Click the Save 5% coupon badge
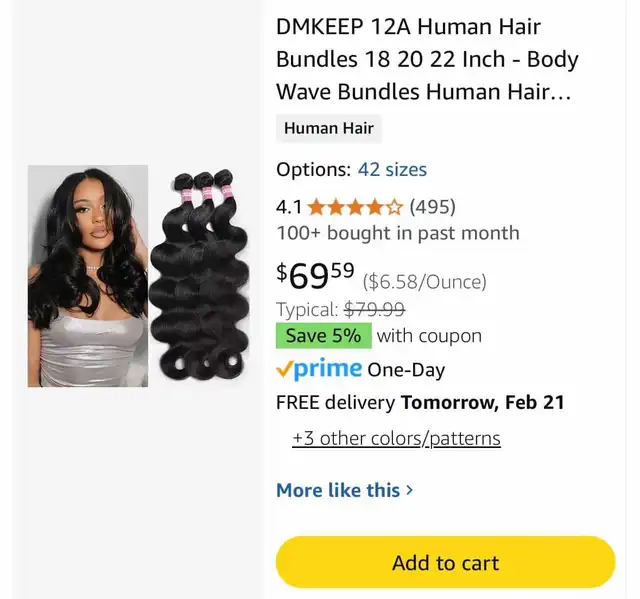The width and height of the screenshot is (640, 599). click(324, 336)
